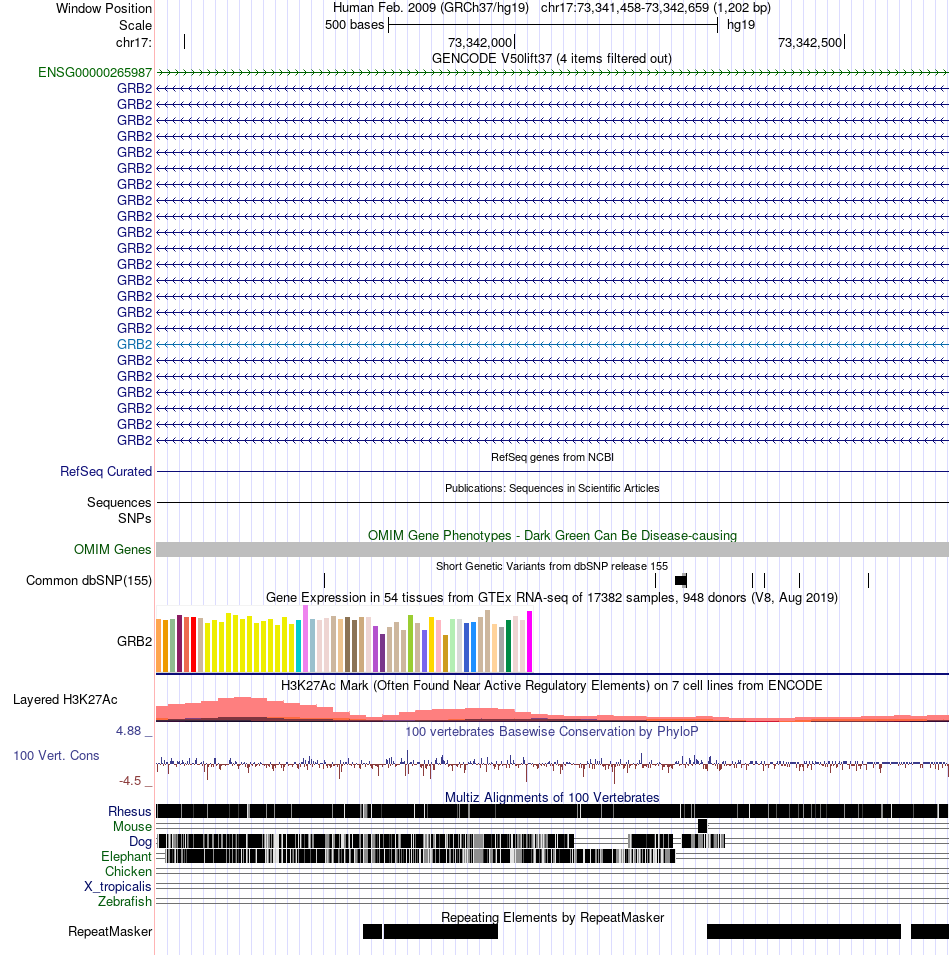Viewport: 950px width, 955px height.
Task: Open the RepeatMasker track label
Action: [x=110, y=931]
